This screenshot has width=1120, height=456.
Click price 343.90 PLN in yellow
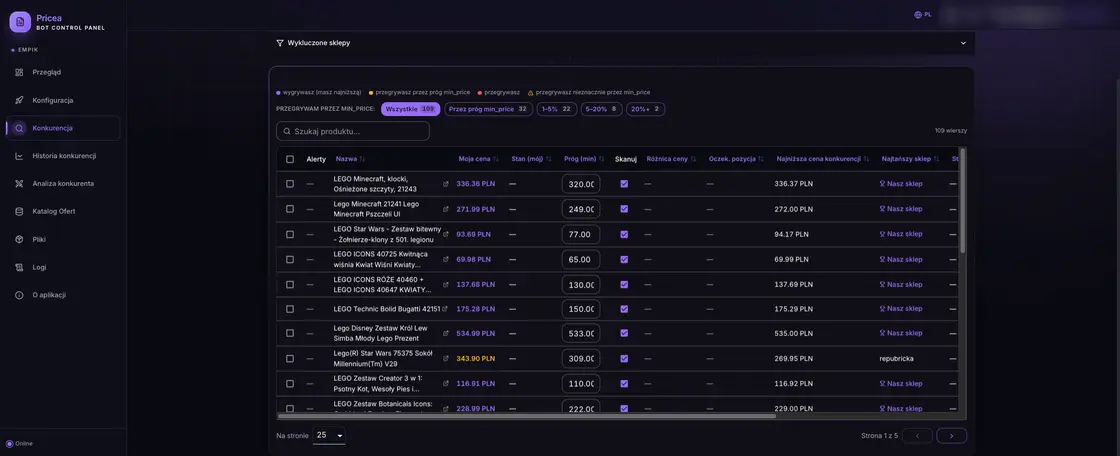click(x=476, y=359)
